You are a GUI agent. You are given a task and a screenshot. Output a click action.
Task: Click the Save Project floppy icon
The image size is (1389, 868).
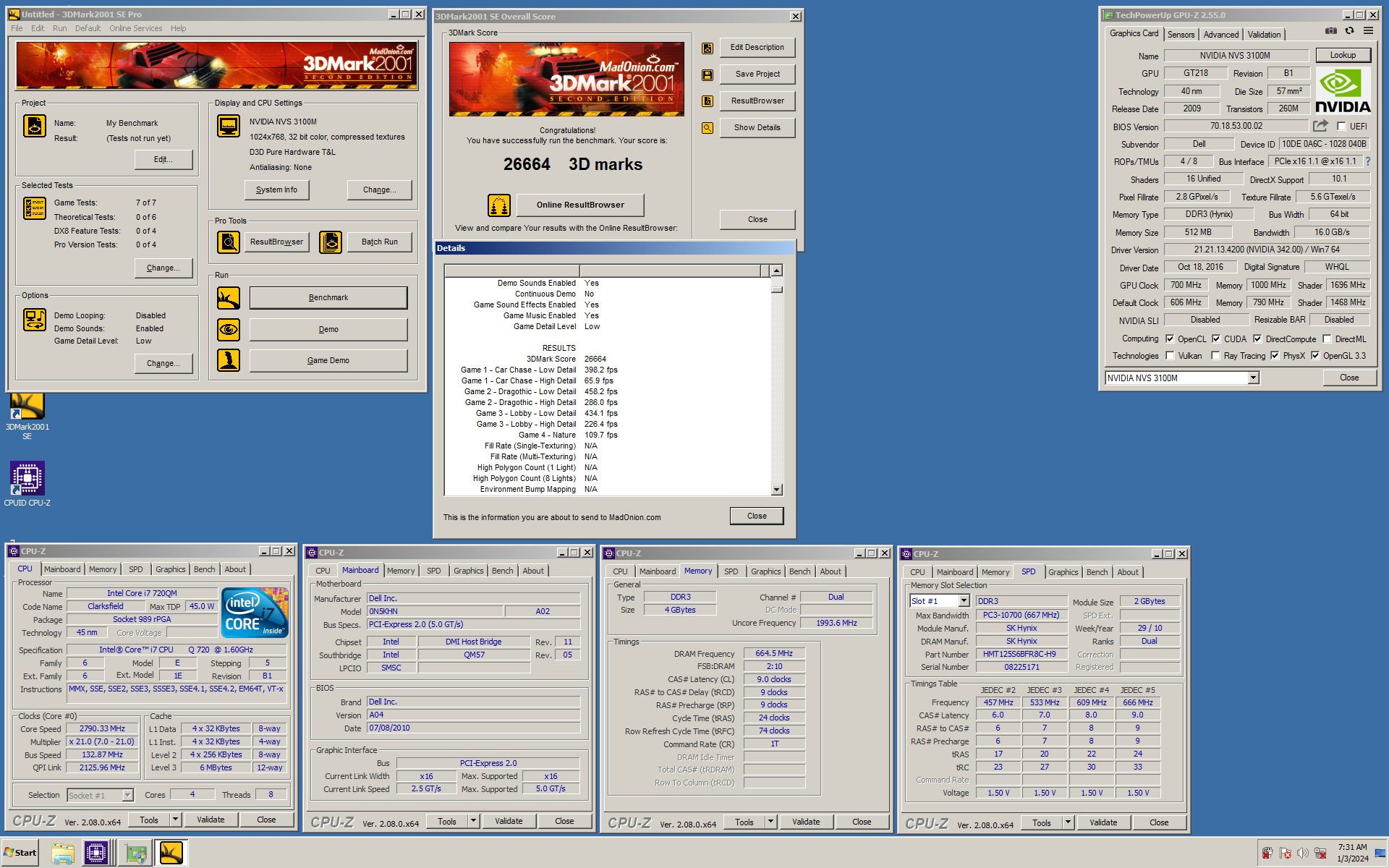708,75
